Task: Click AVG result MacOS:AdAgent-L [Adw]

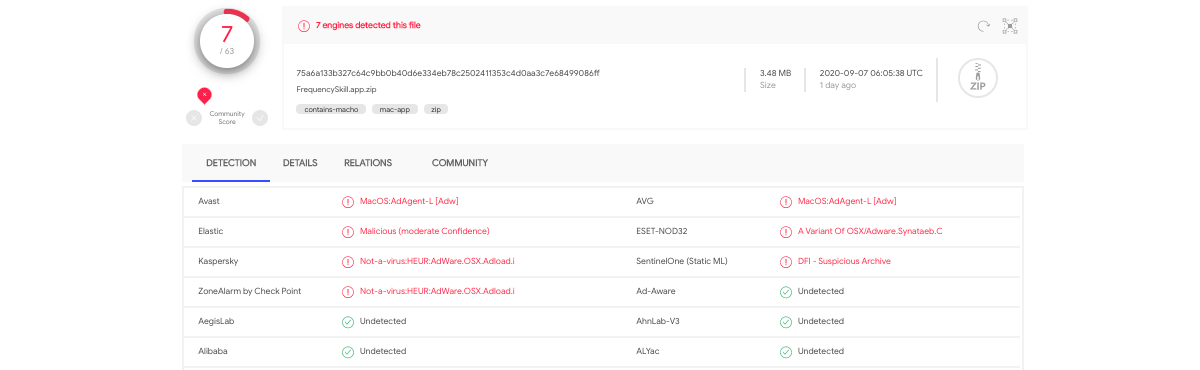Action: [847, 201]
